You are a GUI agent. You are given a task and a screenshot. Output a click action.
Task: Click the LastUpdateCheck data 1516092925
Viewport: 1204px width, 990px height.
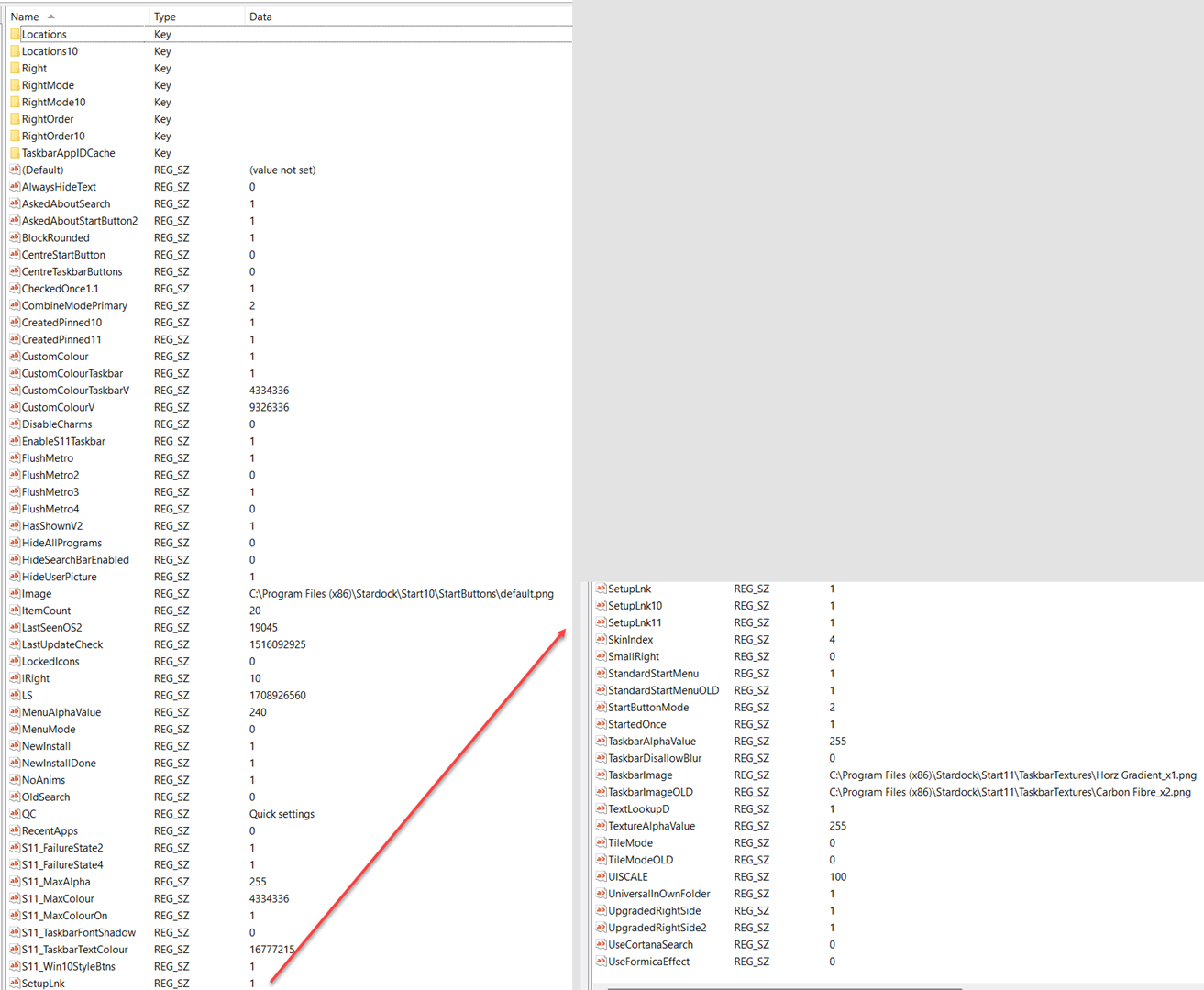pyautogui.click(x=278, y=645)
